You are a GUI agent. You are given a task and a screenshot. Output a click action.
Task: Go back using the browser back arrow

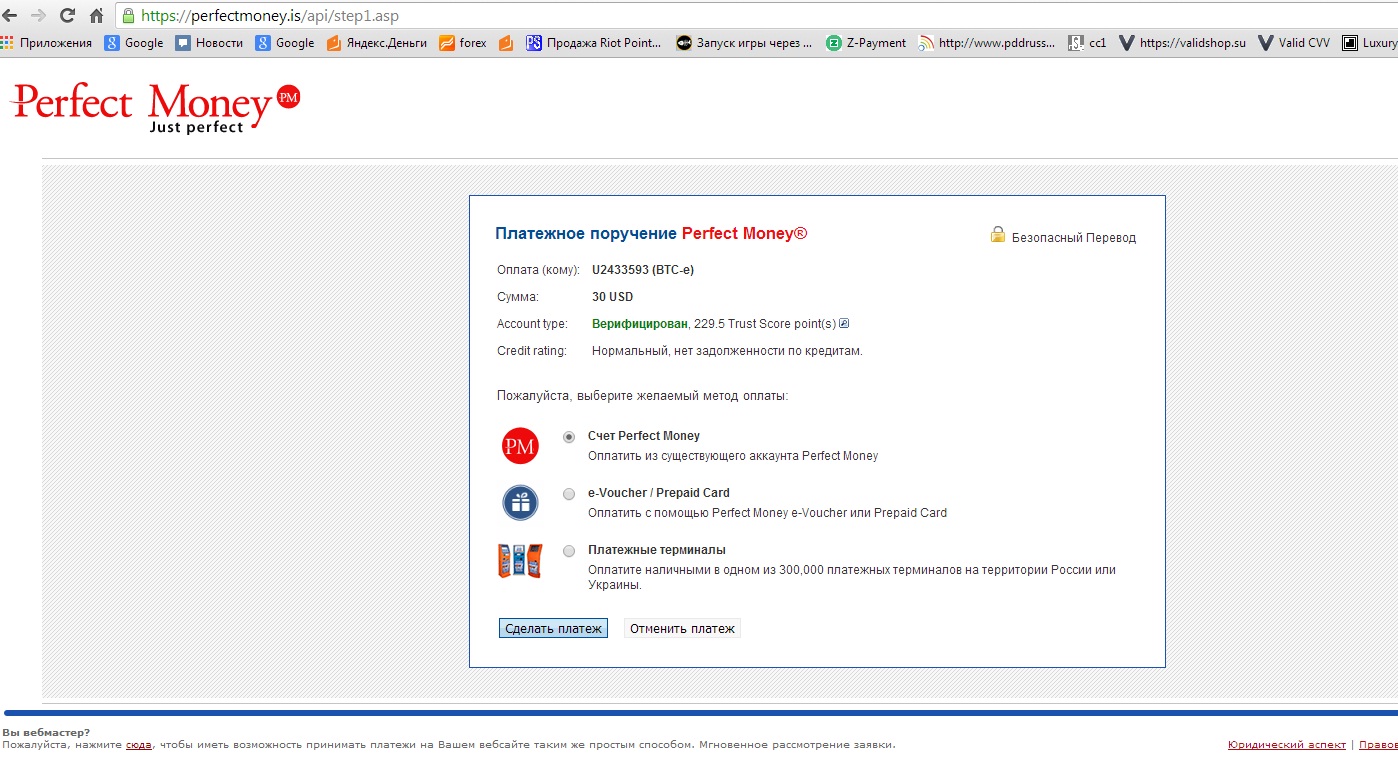coord(12,16)
